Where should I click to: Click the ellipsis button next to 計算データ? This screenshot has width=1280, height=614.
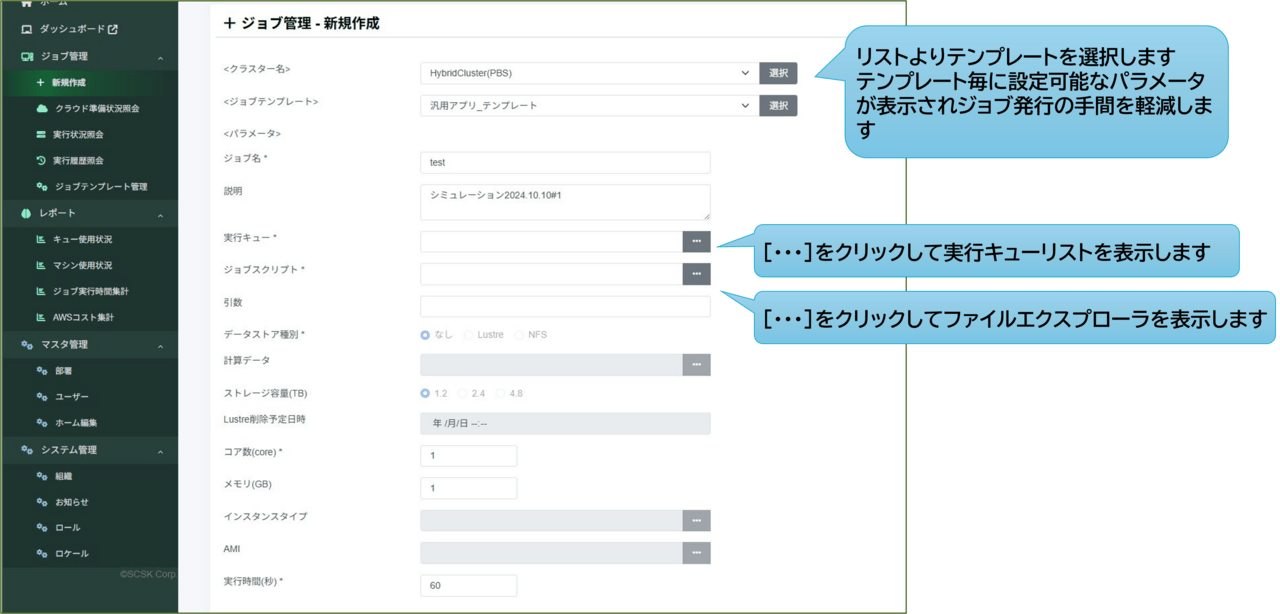click(x=696, y=365)
